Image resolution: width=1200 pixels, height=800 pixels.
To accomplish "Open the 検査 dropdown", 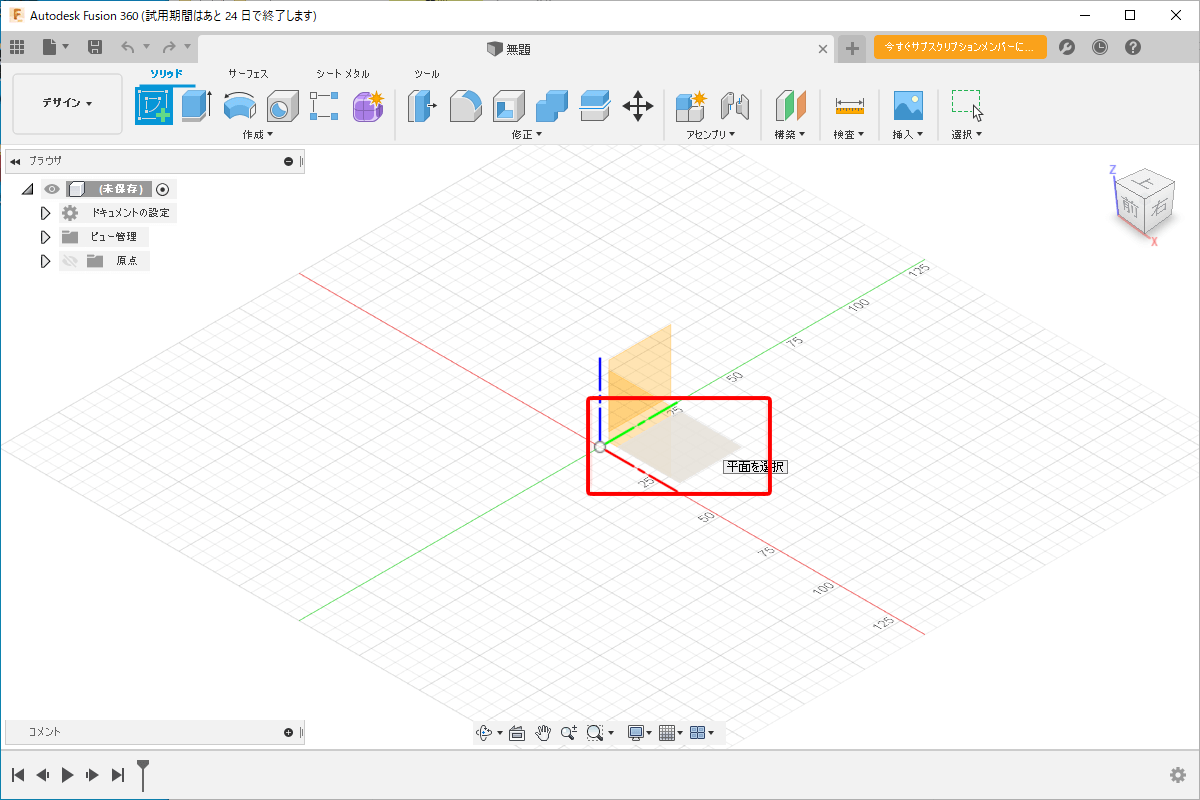I will click(x=850, y=134).
